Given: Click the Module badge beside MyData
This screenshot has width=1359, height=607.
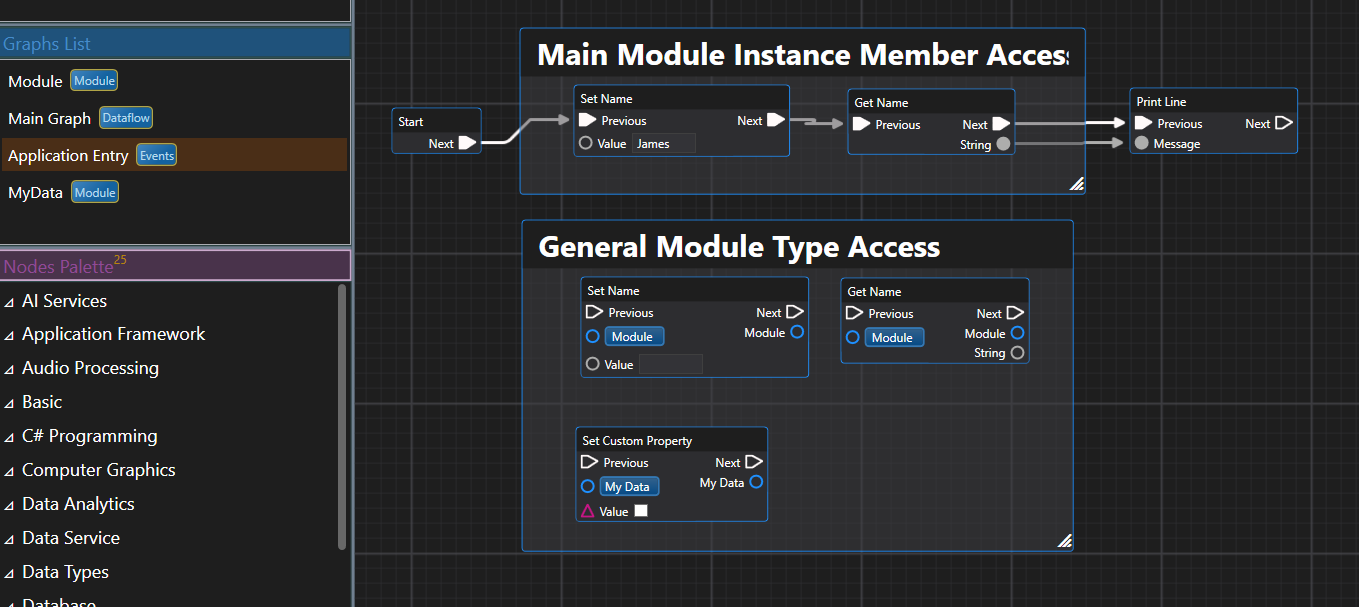Looking at the screenshot, I should tap(94, 191).
